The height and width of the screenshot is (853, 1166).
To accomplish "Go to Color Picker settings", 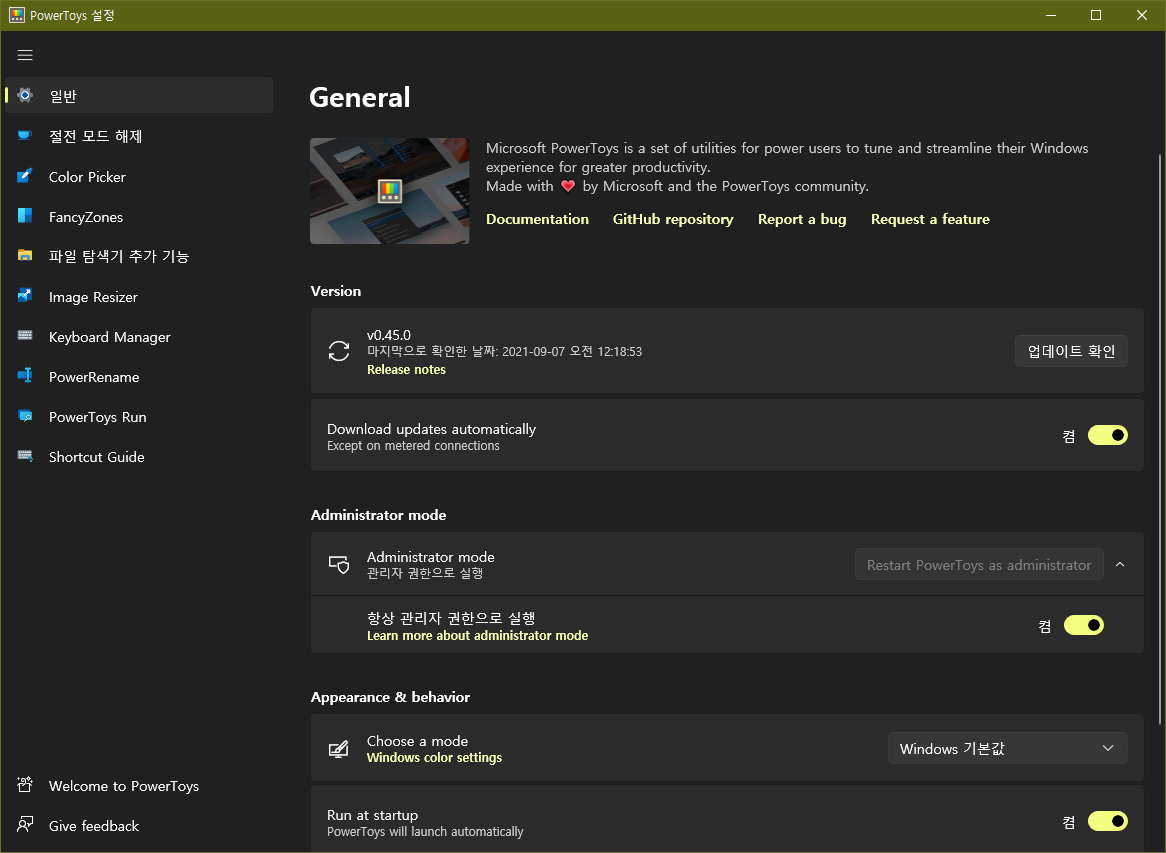I will click(139, 176).
